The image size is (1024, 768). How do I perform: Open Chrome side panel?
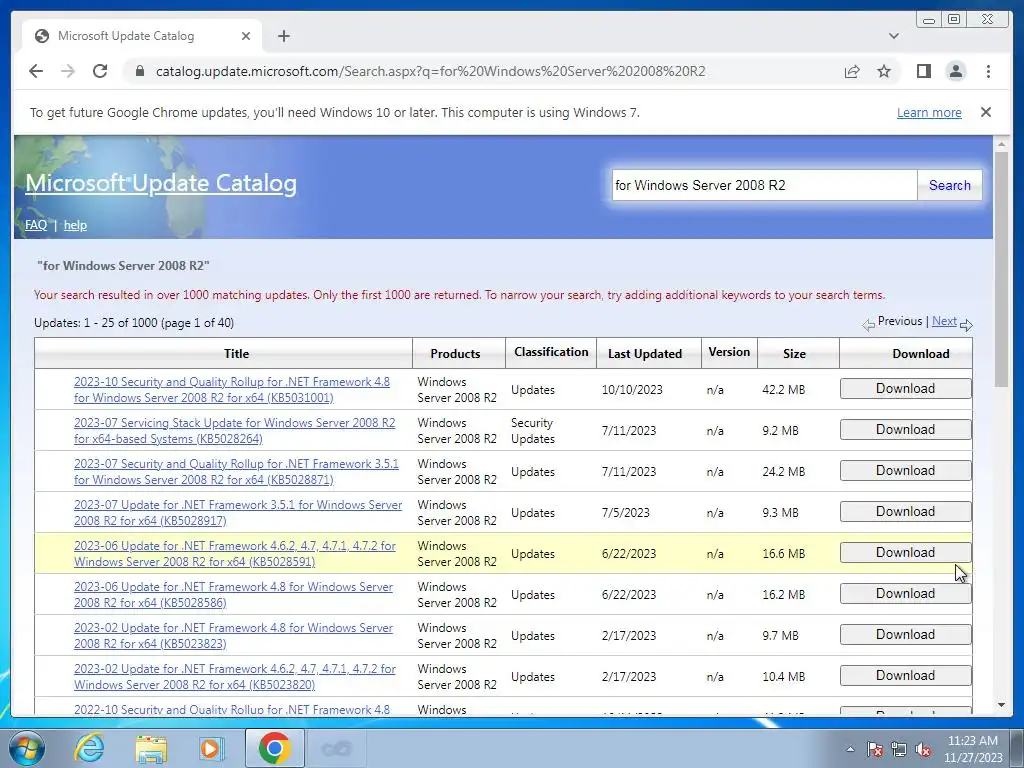tap(923, 71)
